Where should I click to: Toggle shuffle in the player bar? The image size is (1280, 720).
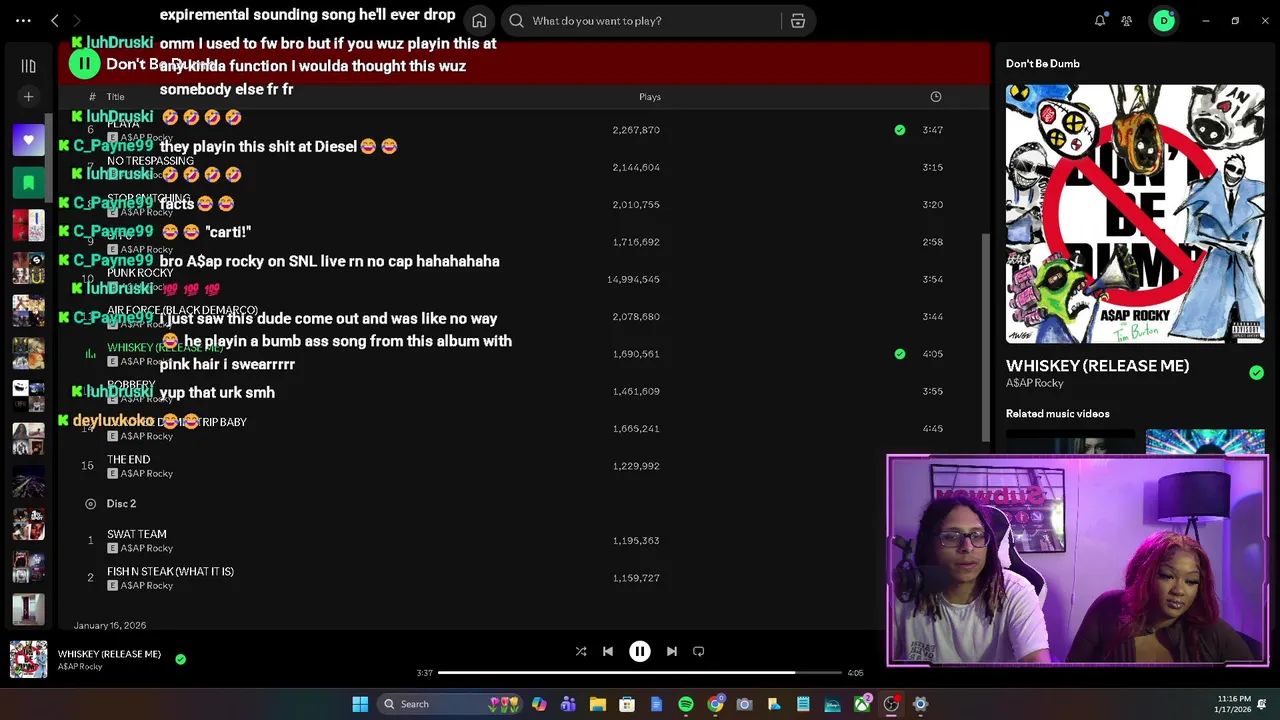pos(581,651)
